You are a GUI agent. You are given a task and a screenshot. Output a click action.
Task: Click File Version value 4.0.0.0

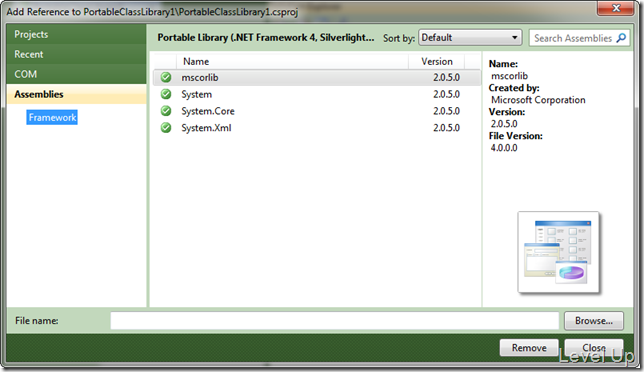504,148
